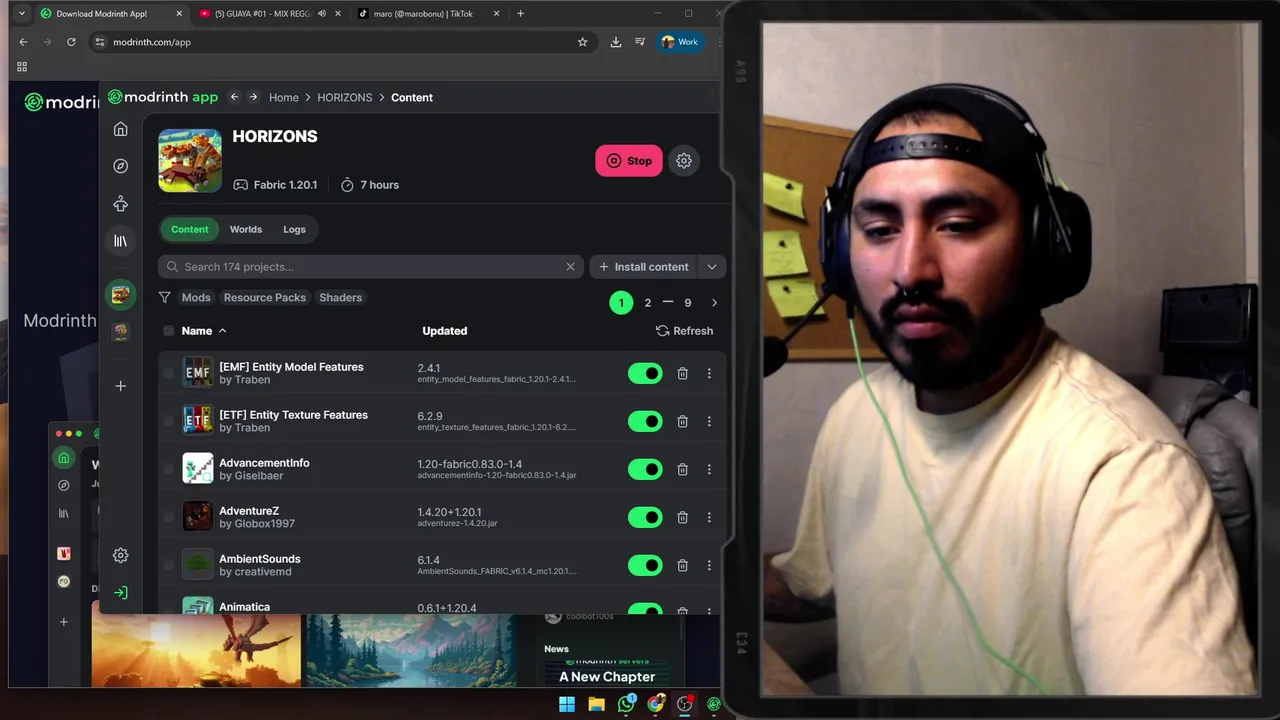Clear the project search field
1280x720 pixels.
point(570,267)
